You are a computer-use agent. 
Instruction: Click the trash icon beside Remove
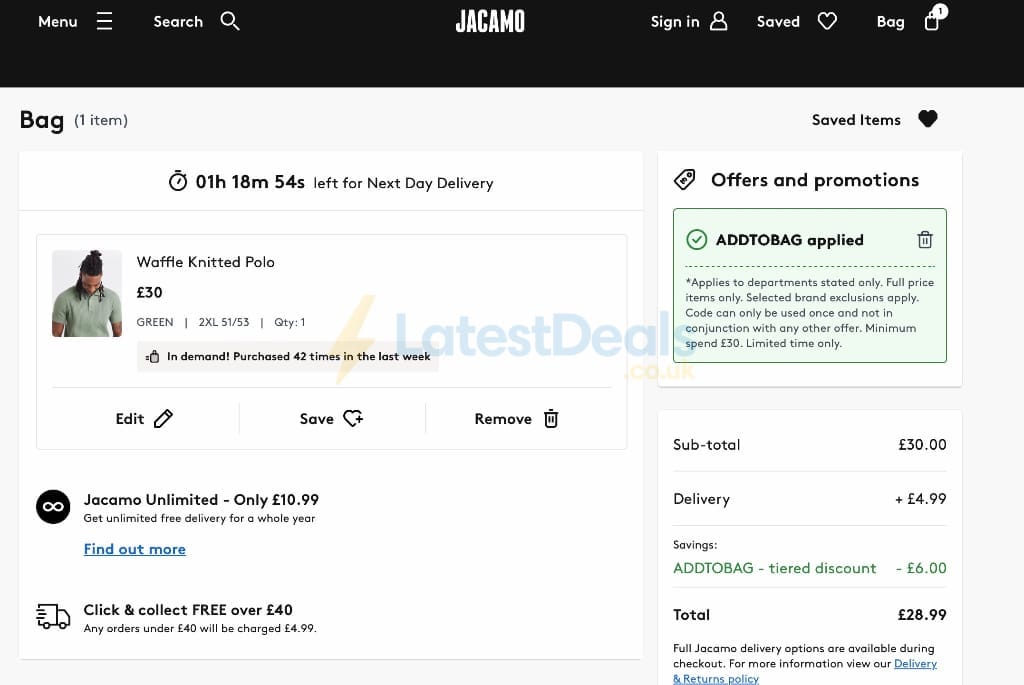pos(551,419)
